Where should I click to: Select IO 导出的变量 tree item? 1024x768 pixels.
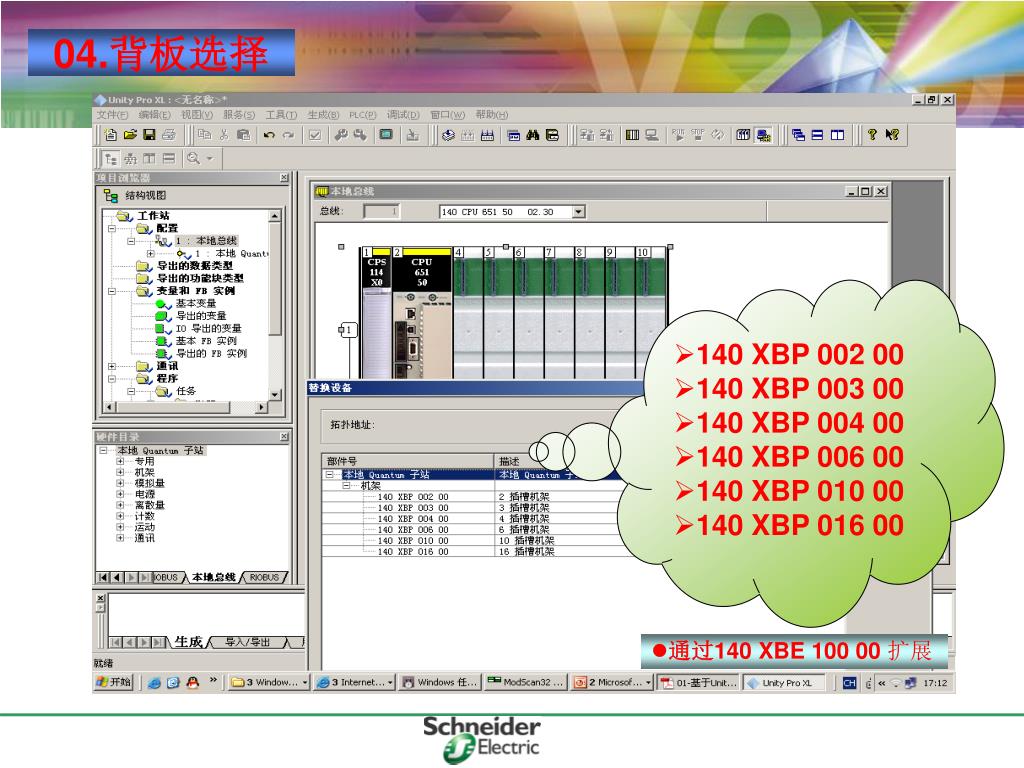pos(208,328)
